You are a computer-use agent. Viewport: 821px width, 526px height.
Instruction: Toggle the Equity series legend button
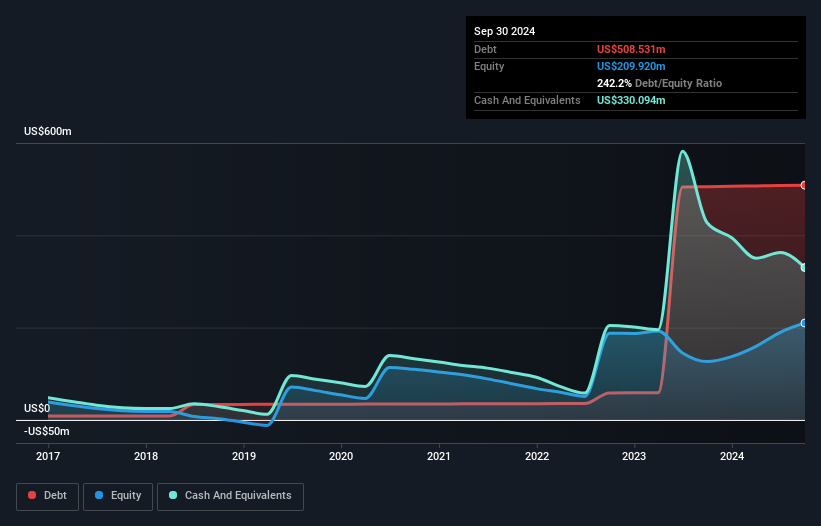[118, 496]
